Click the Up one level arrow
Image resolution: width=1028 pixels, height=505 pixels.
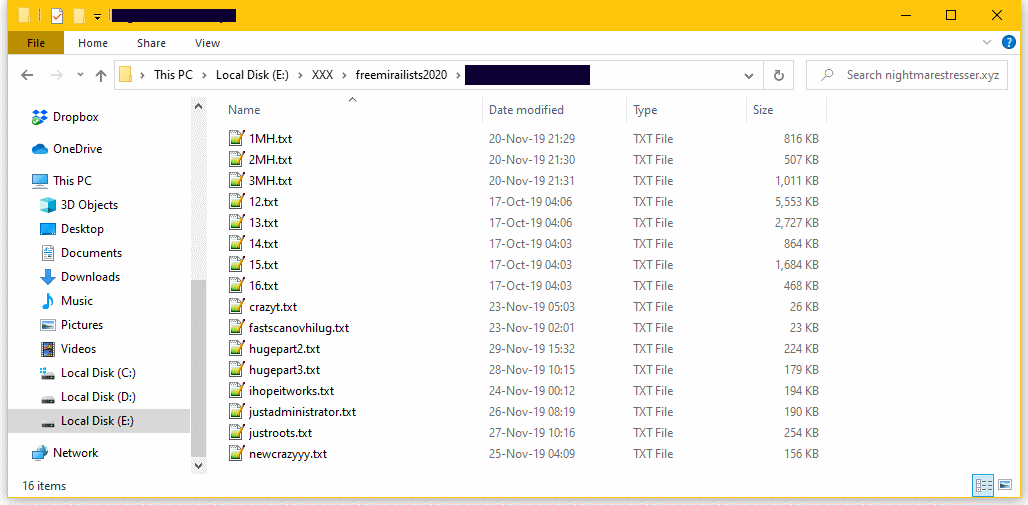[100, 76]
